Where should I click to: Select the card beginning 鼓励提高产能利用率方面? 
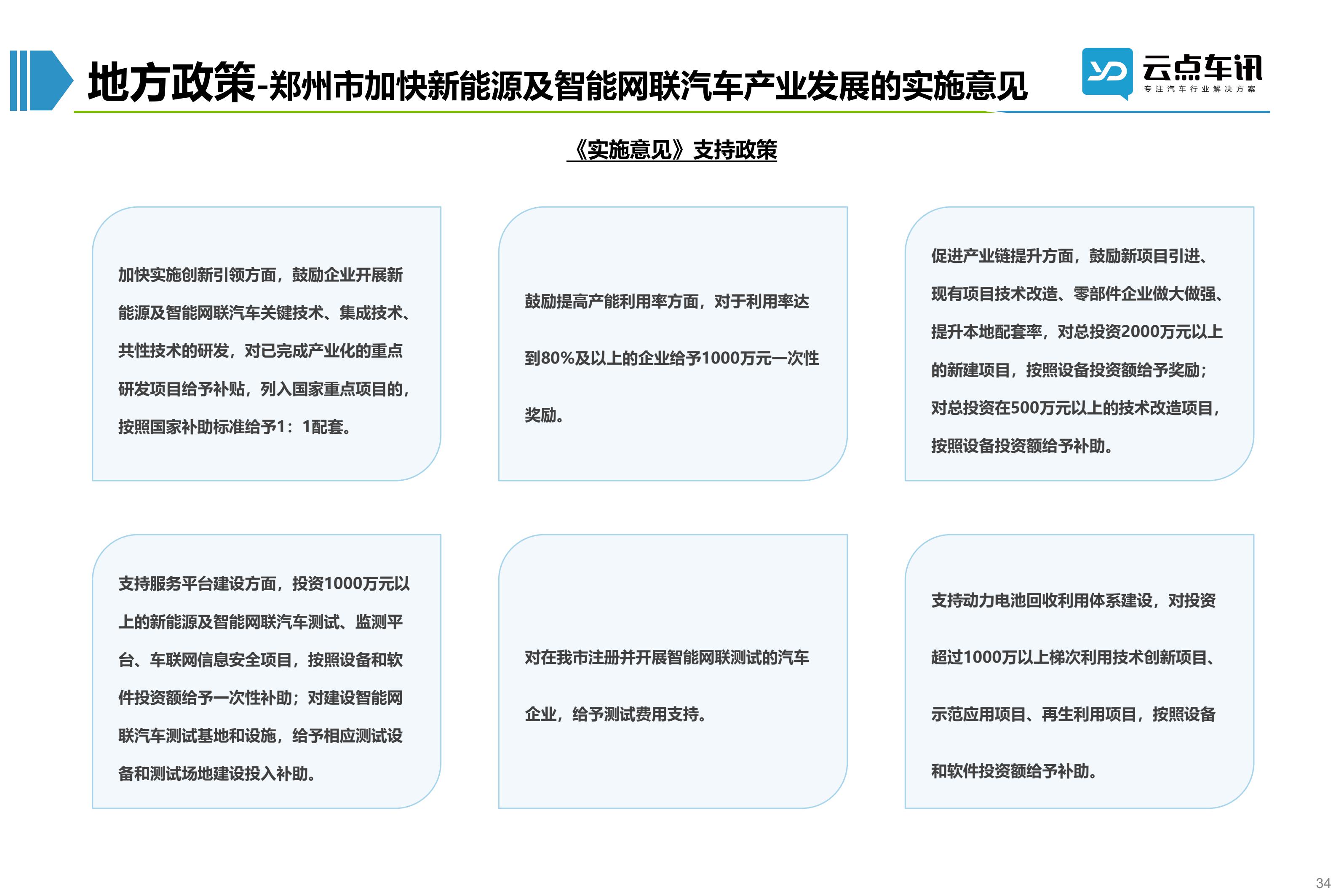click(x=673, y=343)
